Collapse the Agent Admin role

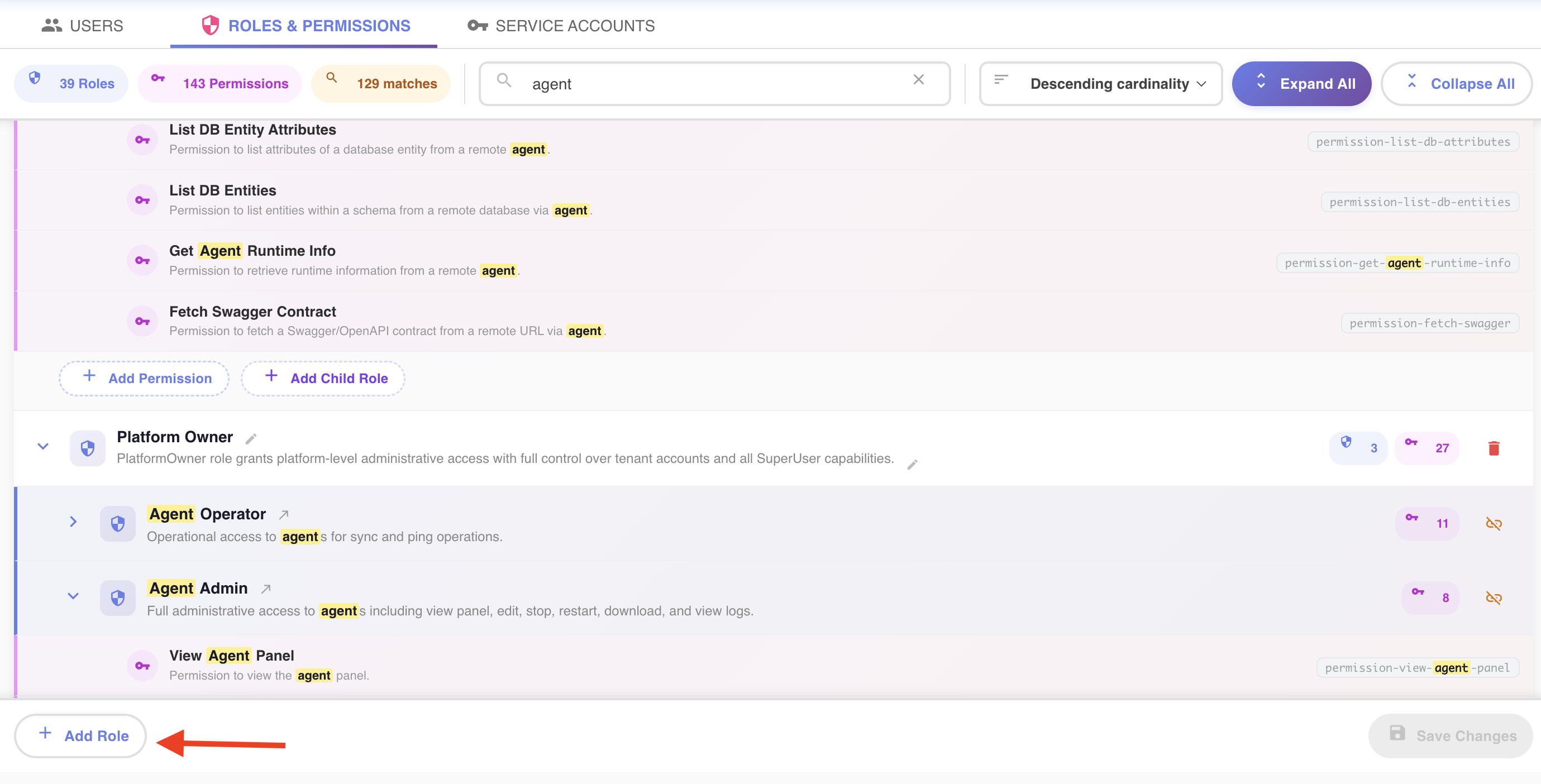pos(73,596)
